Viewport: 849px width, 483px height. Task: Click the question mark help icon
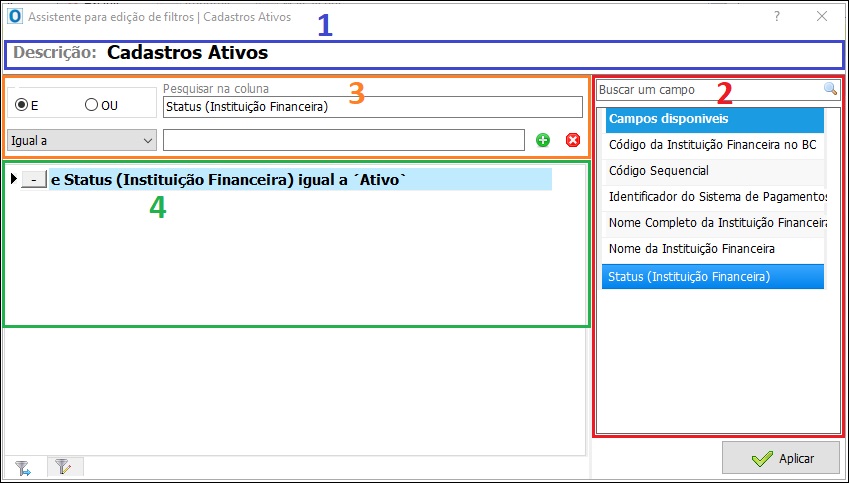point(777,16)
